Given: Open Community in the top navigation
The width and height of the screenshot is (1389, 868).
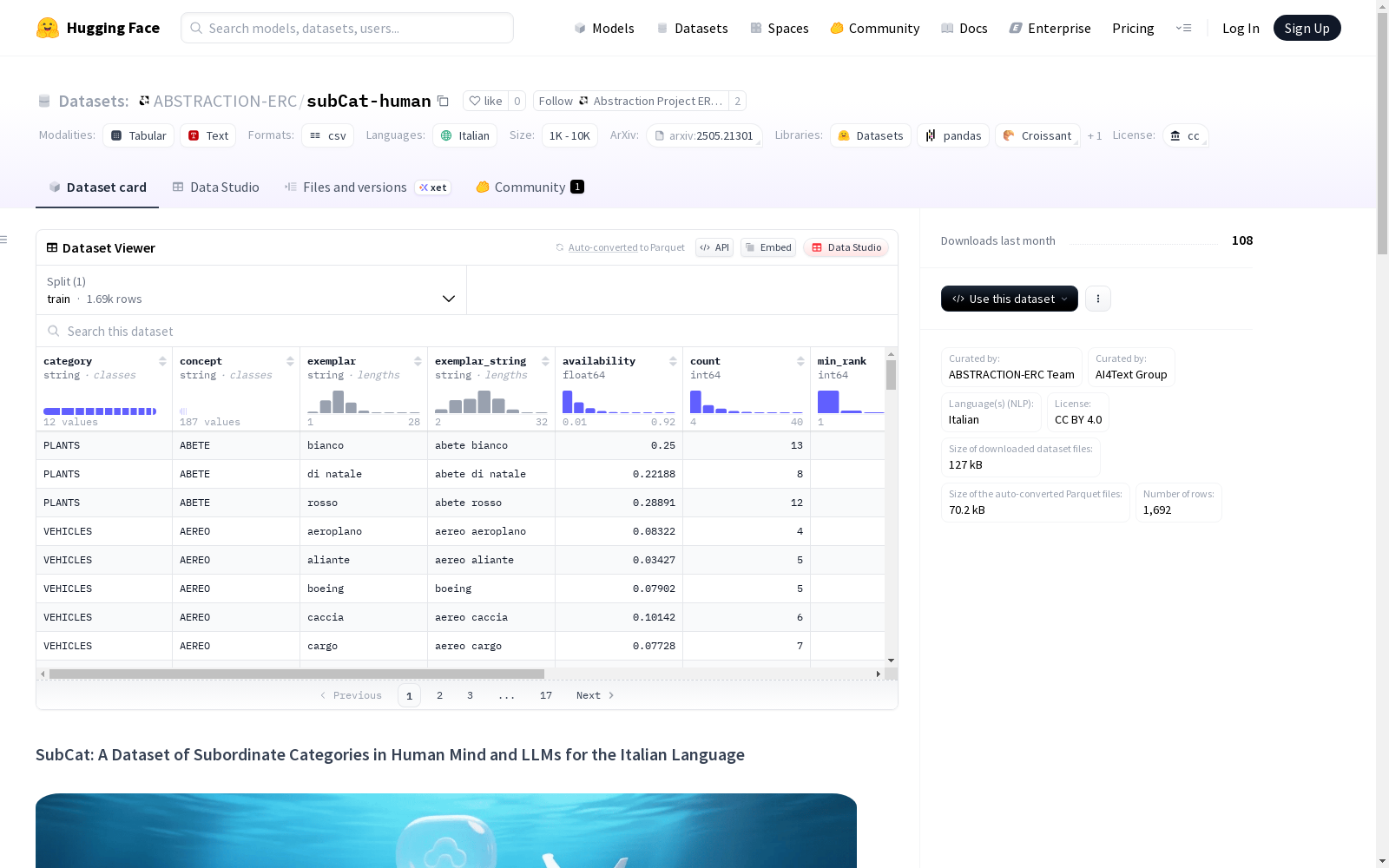Looking at the screenshot, I should [874, 28].
